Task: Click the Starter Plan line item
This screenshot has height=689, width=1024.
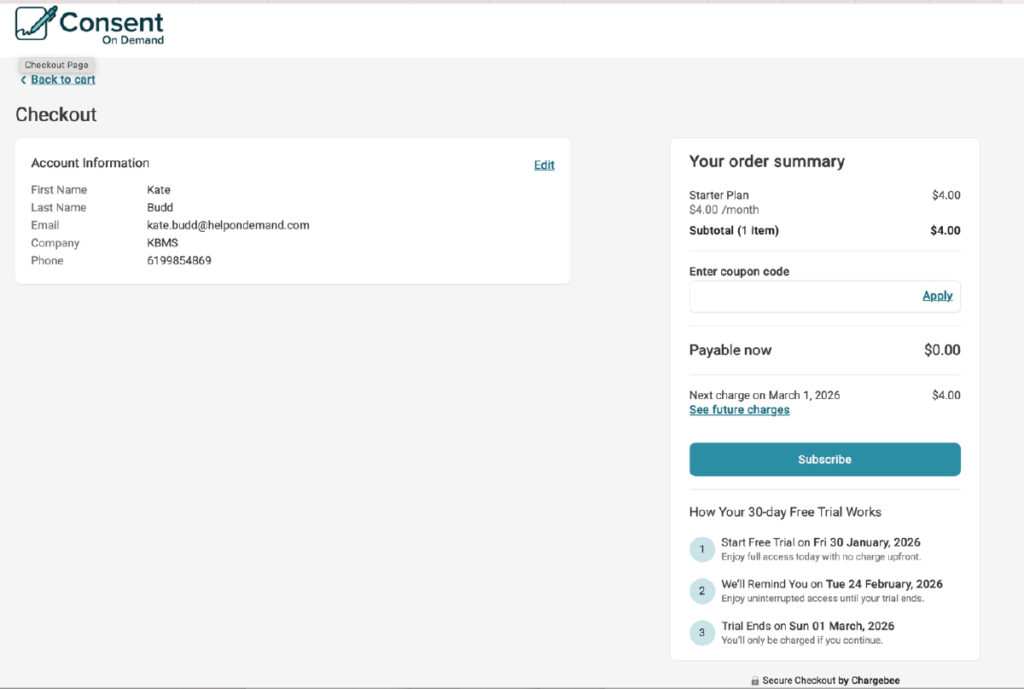Action: point(719,195)
